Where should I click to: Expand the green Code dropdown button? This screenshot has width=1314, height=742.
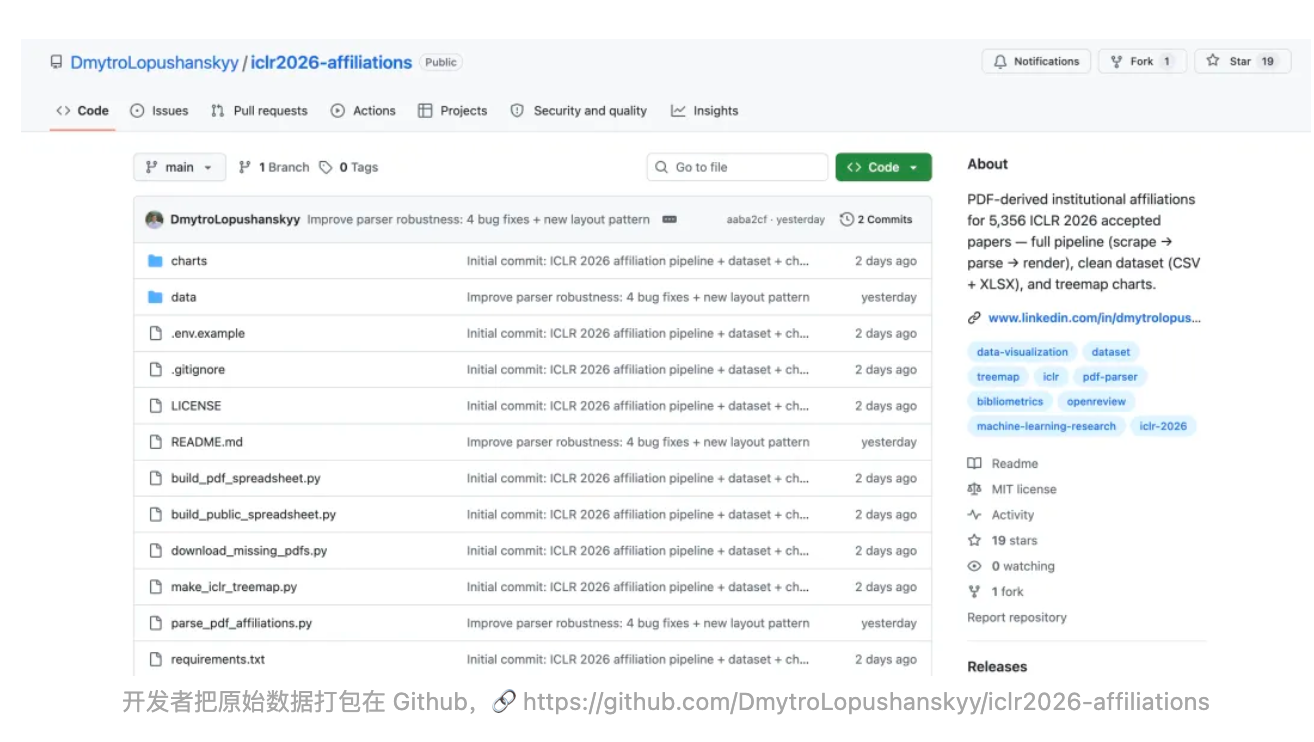(883, 167)
